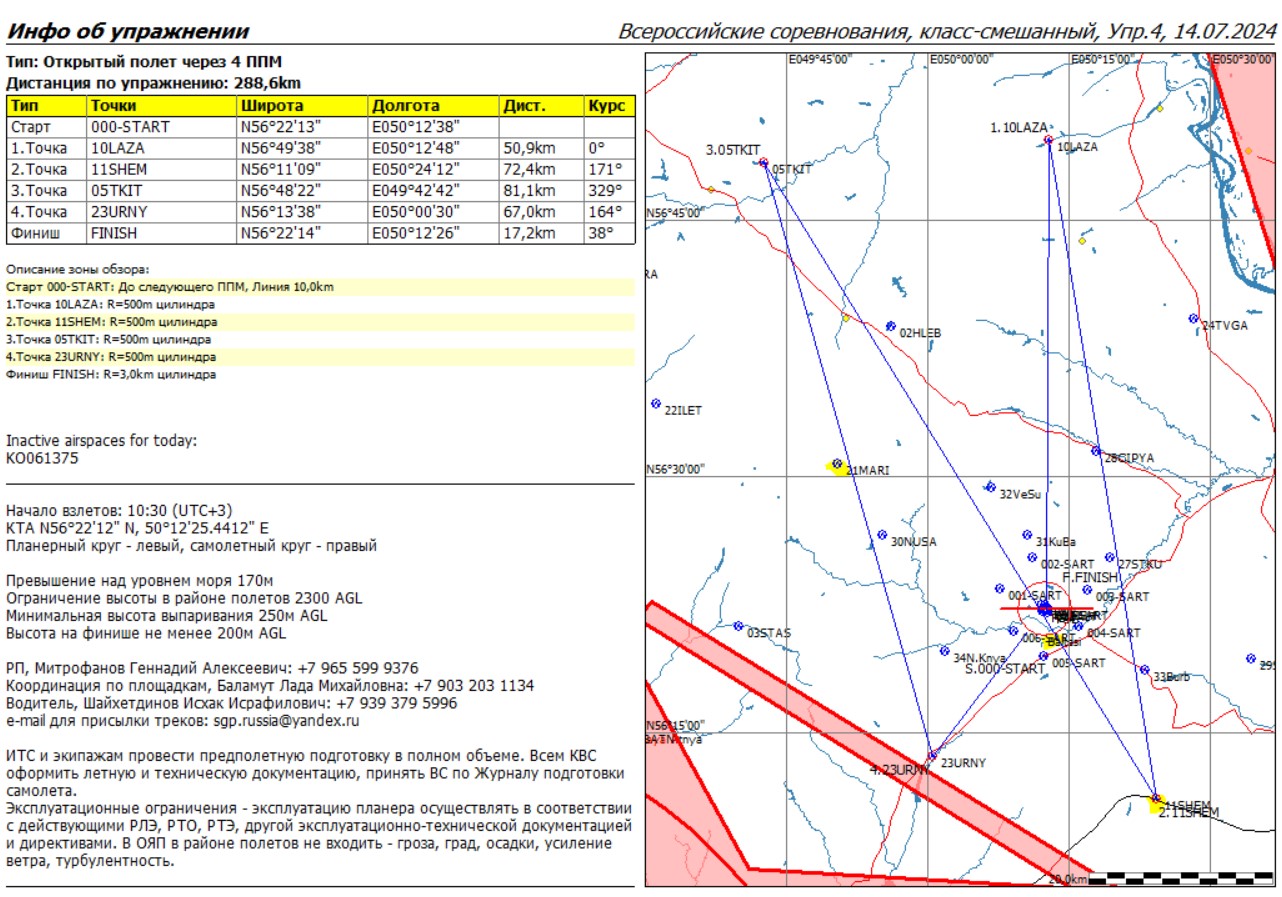Select the 28CIPYA waypoint marker
The image size is (1282, 897).
(x=1096, y=451)
